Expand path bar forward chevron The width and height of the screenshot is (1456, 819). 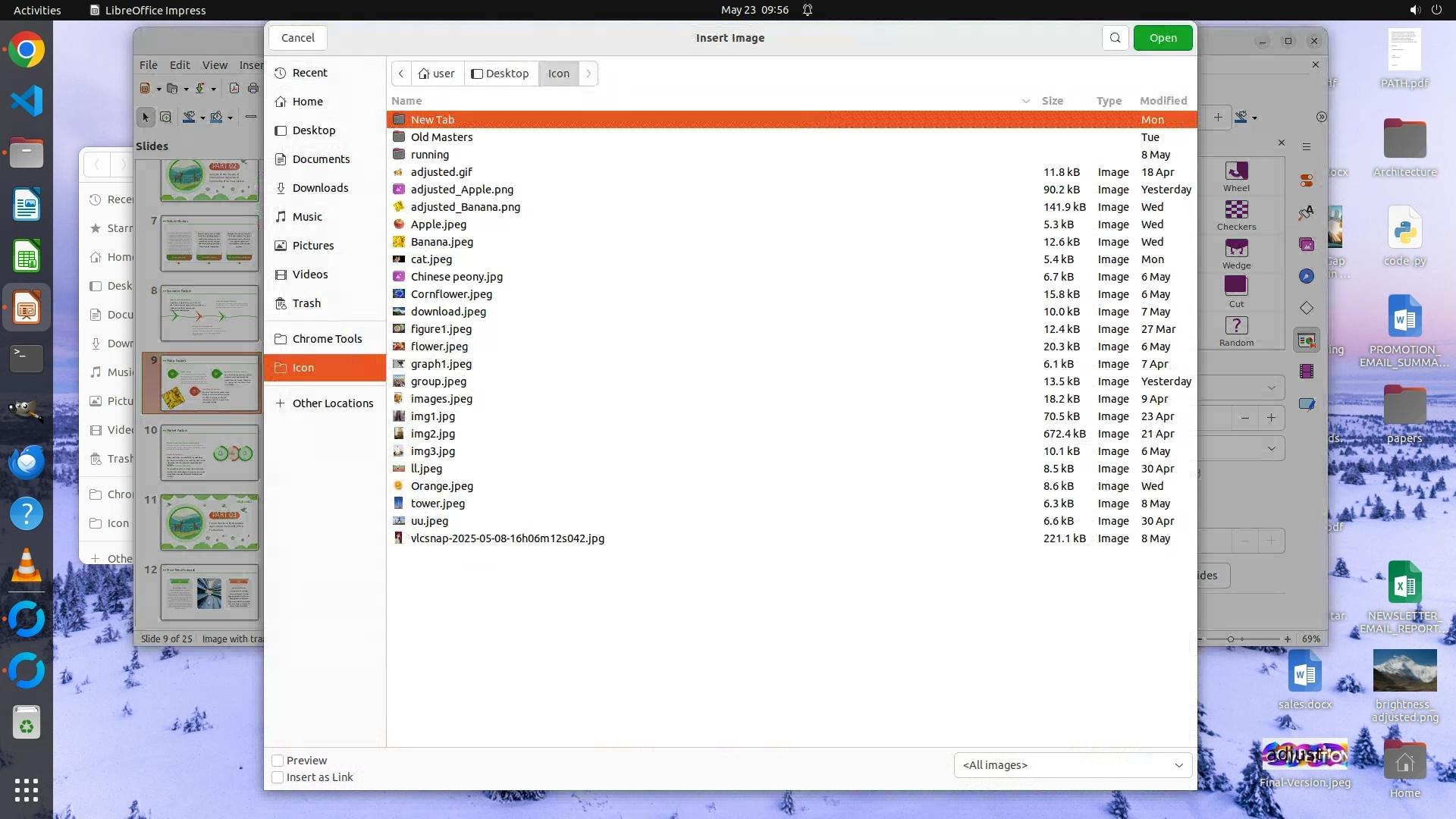pos(588,74)
